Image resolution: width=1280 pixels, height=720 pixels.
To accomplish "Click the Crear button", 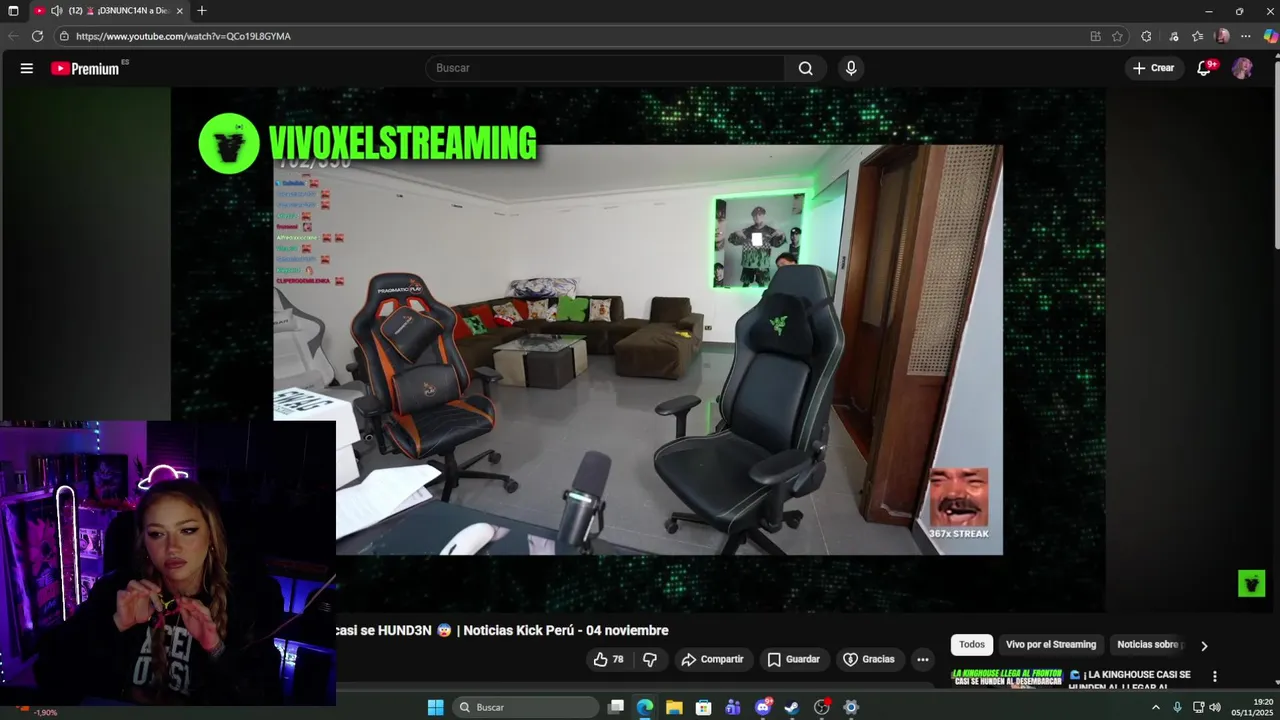I will [x=1154, y=68].
